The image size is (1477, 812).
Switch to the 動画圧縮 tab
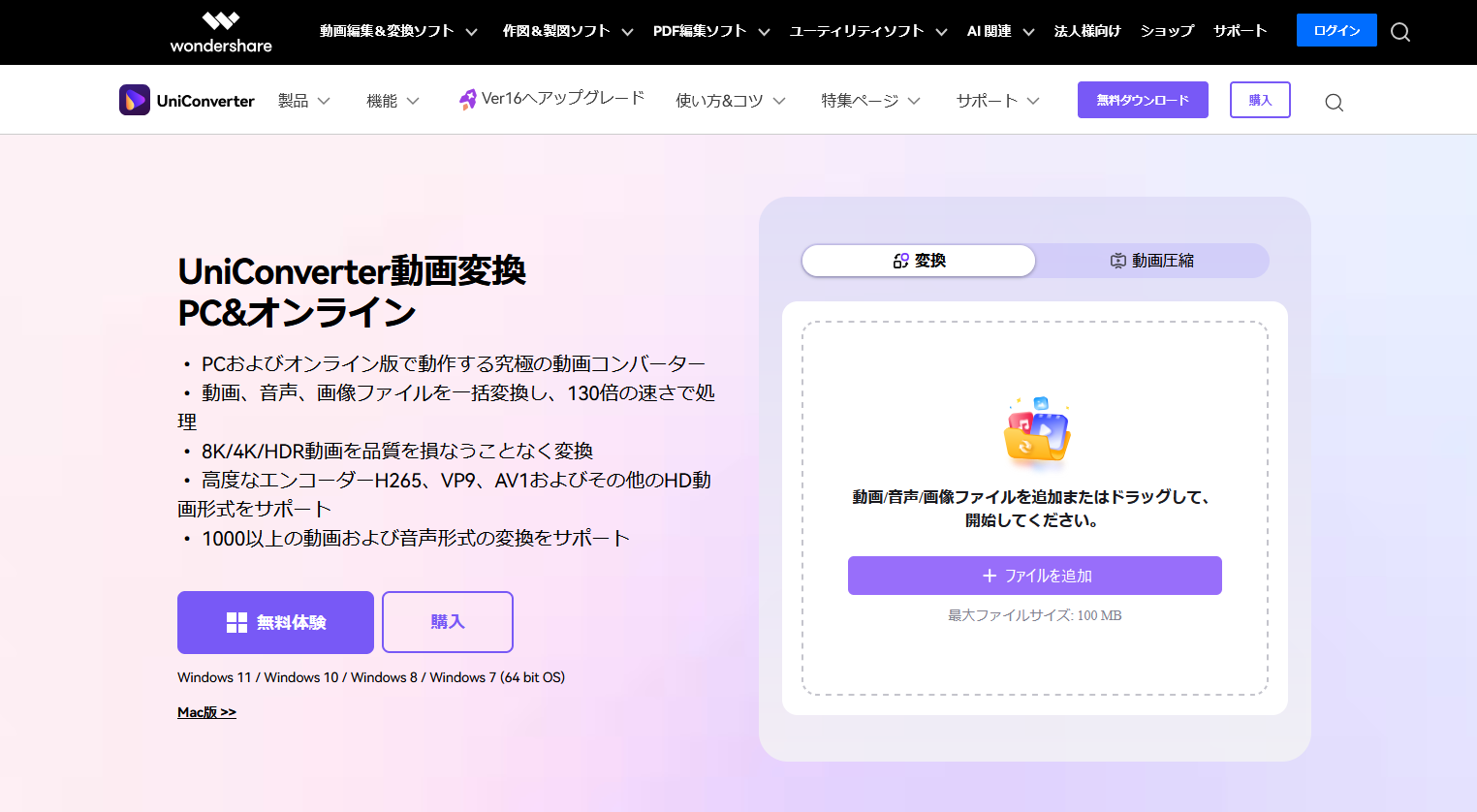1152,261
